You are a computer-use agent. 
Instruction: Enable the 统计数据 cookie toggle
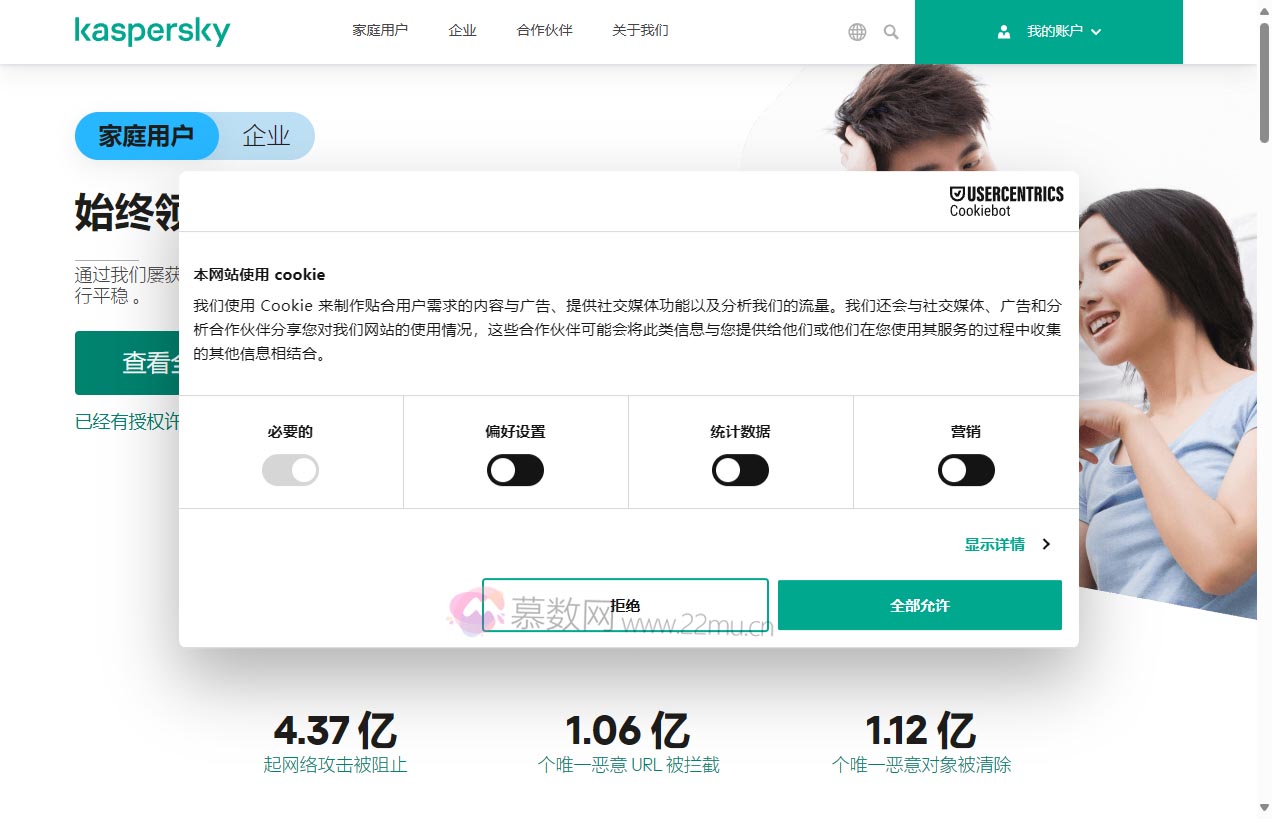(740, 470)
